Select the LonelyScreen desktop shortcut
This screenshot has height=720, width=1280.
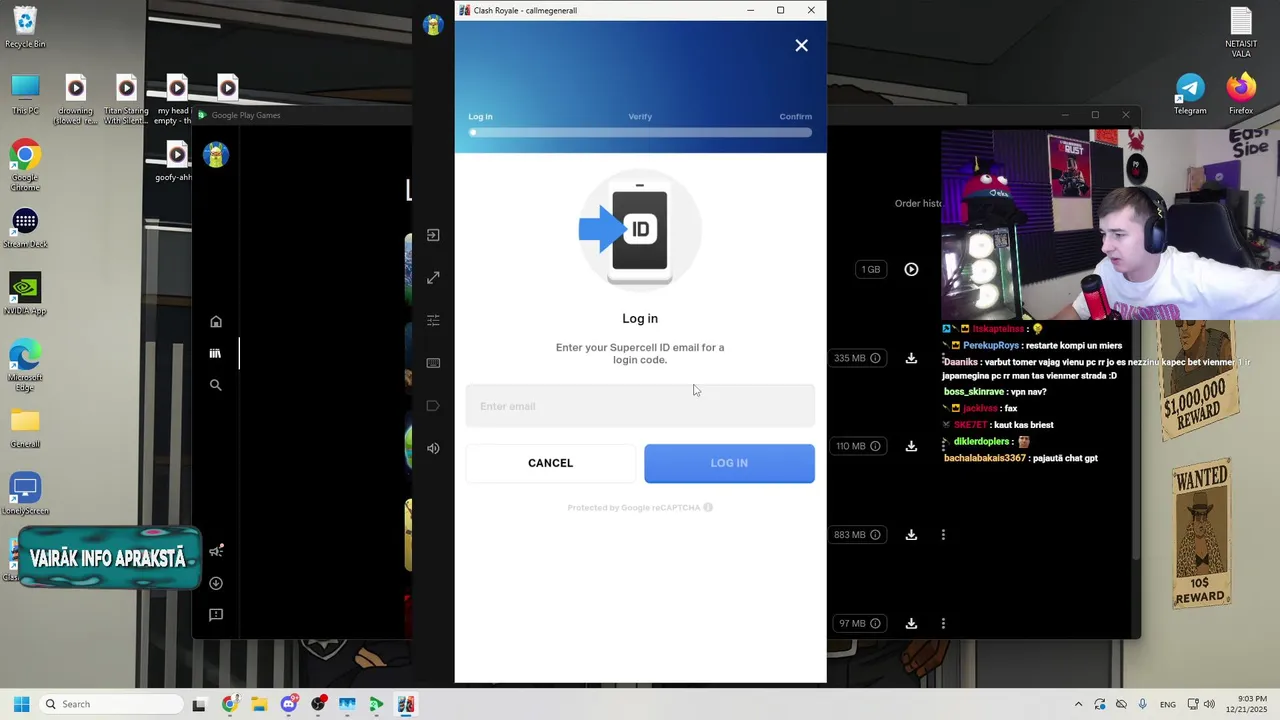[x=25, y=495]
